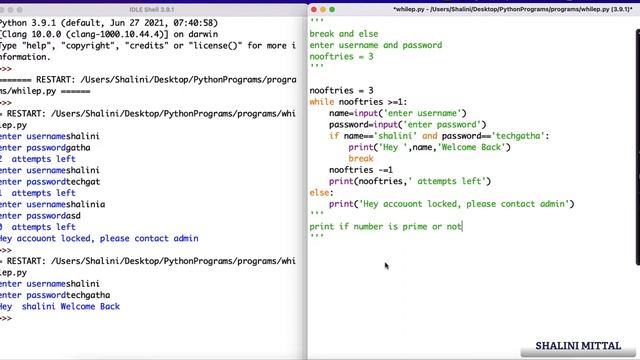Click the 'while nooftries >=1:' line
This screenshot has width=640, height=360.
click(x=358, y=102)
